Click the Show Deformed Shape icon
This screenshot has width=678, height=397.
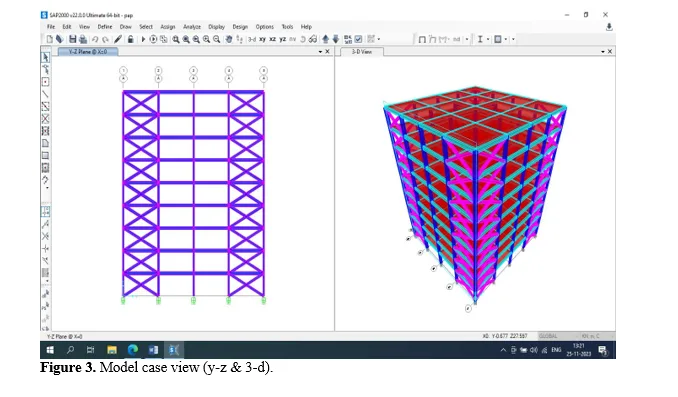tap(432, 39)
